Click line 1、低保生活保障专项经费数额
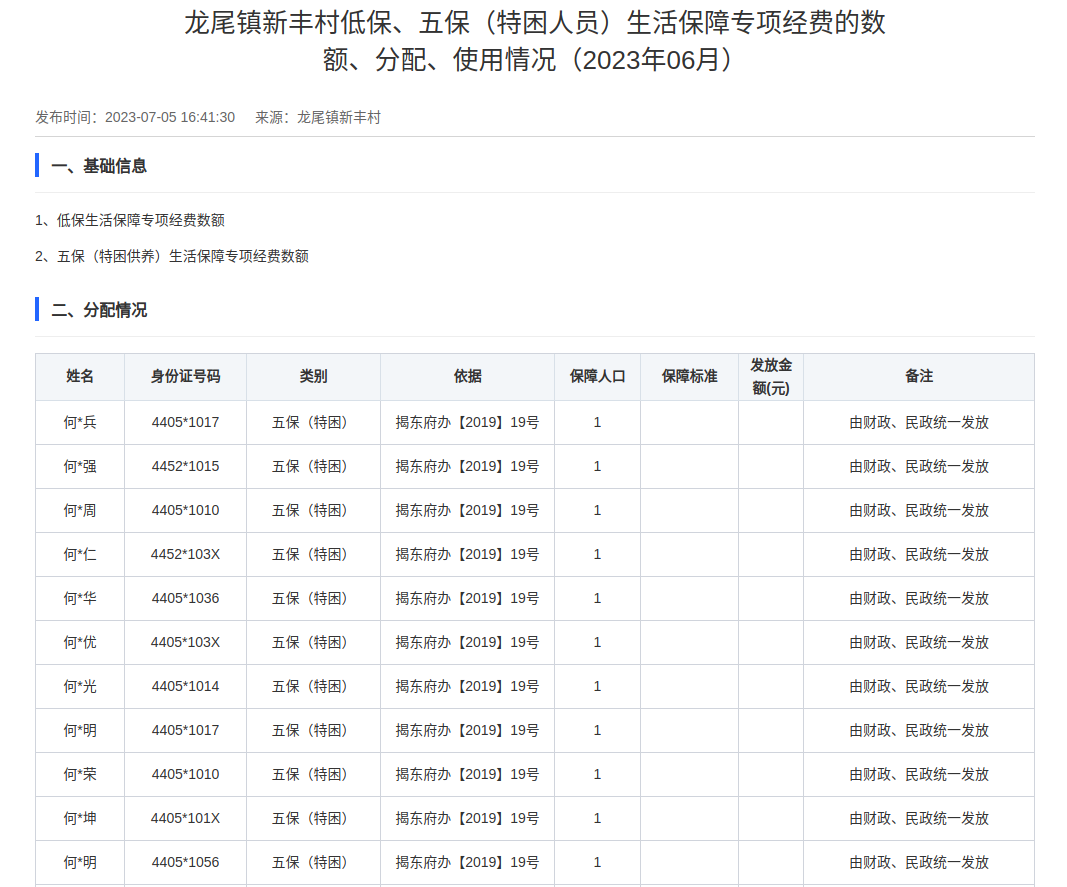 pyautogui.click(x=130, y=220)
